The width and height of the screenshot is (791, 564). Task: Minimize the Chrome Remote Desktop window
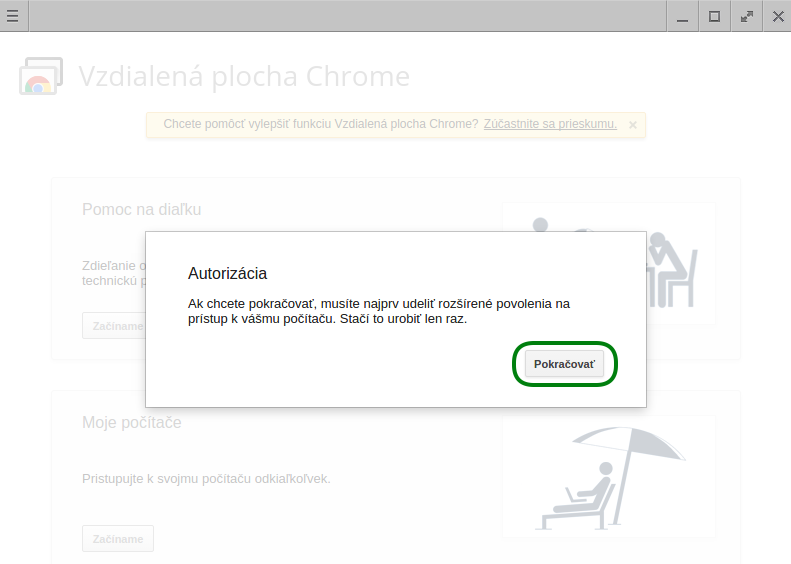pyautogui.click(x=683, y=16)
